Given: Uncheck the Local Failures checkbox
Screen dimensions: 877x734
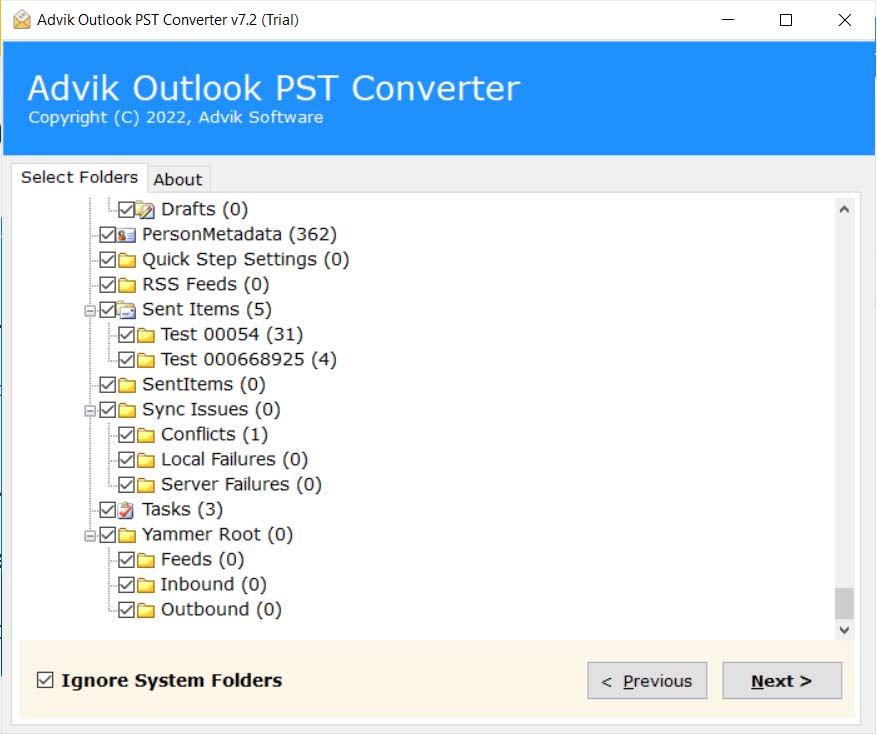Looking at the screenshot, I should click(126, 460).
